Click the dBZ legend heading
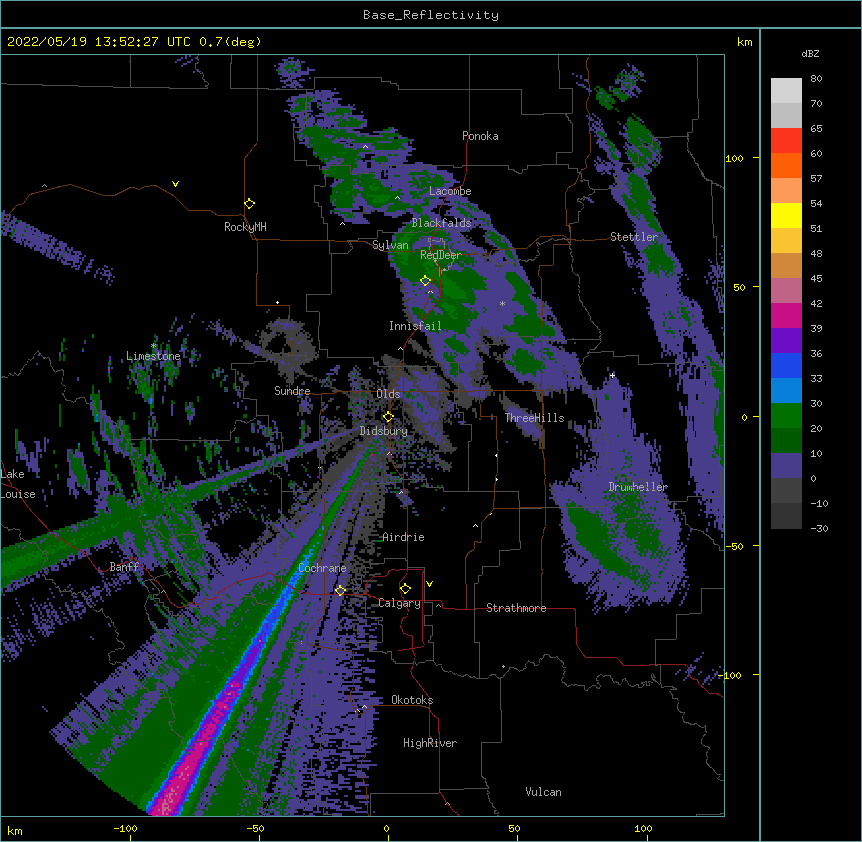Viewport: 862px width, 842px height. point(810,53)
